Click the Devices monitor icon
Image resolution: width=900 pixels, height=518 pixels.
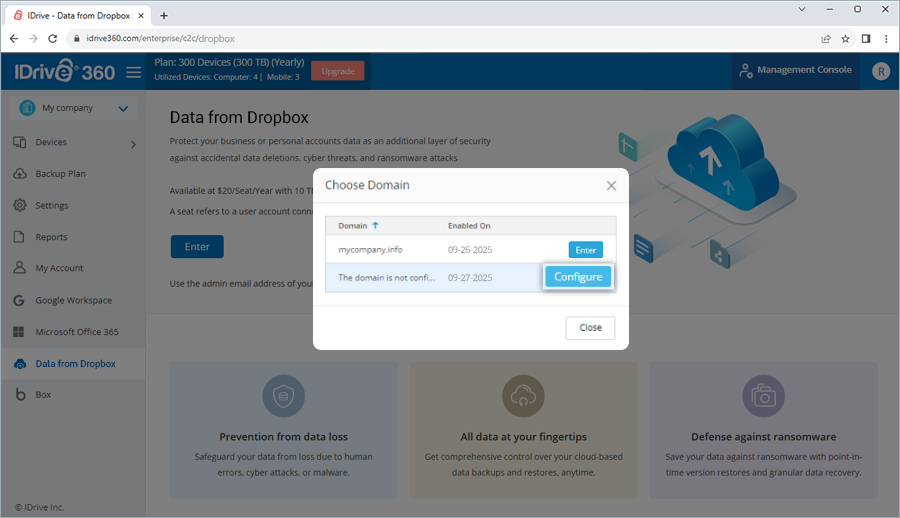(x=20, y=142)
